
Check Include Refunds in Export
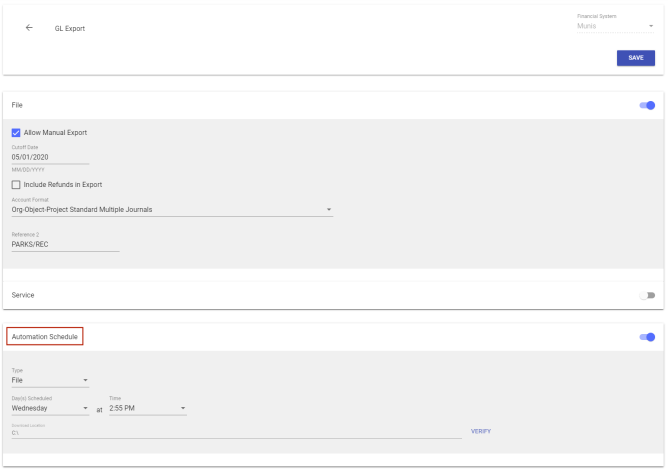coord(16,185)
